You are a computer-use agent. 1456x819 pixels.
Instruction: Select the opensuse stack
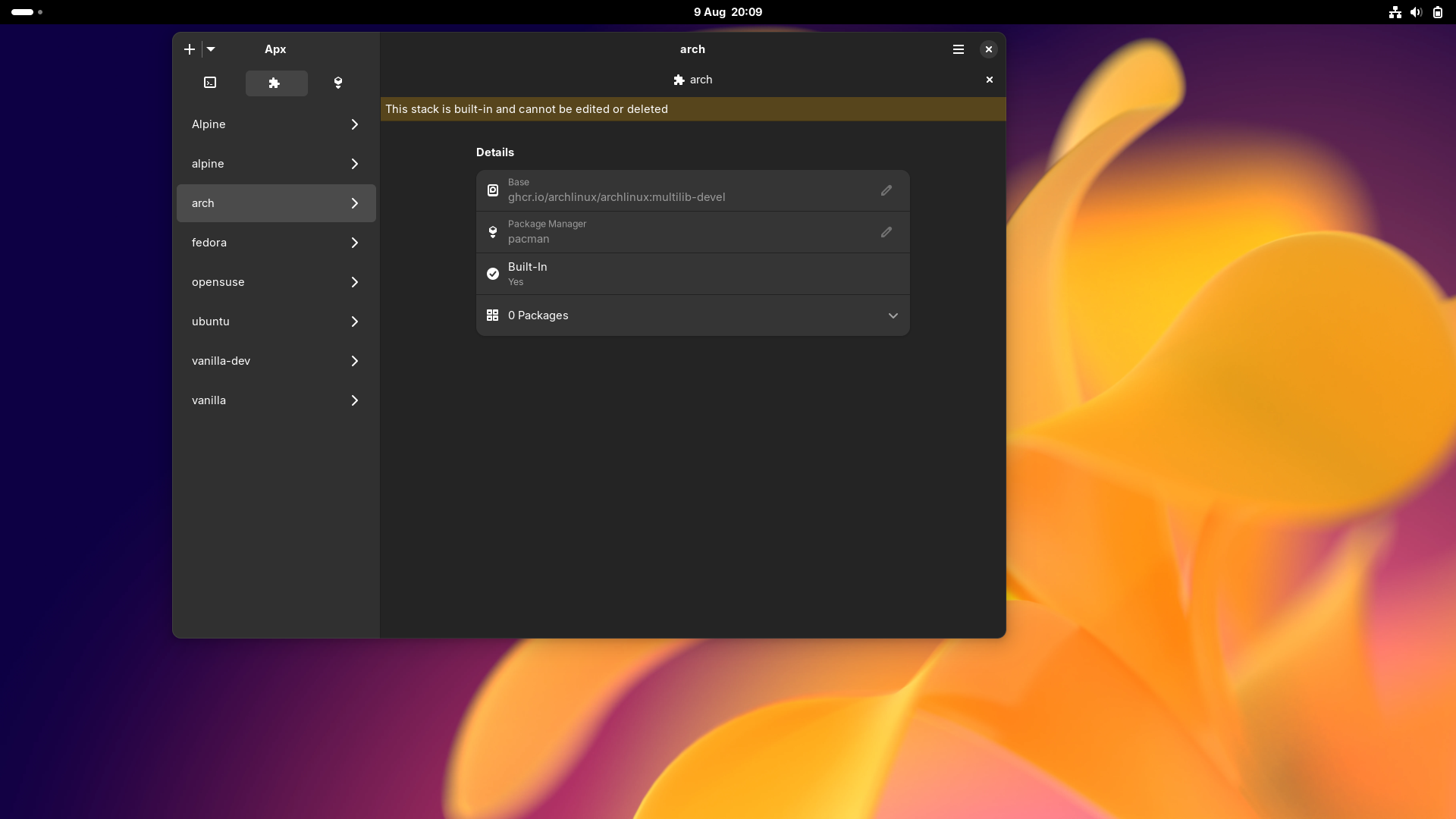point(276,282)
